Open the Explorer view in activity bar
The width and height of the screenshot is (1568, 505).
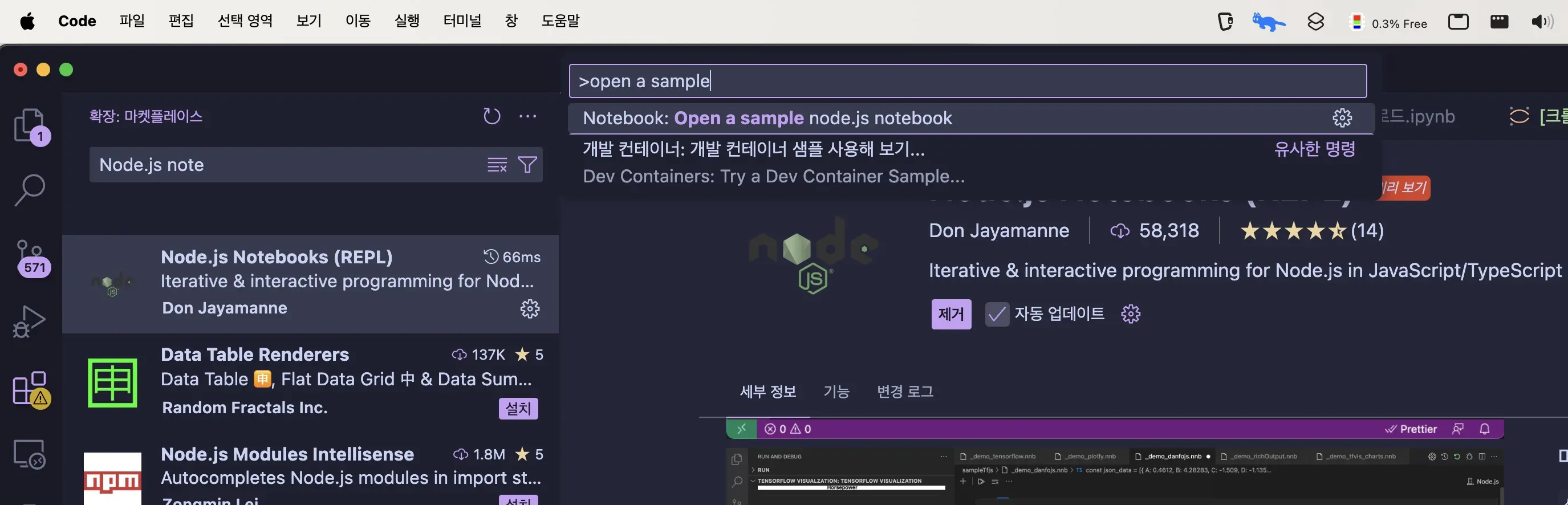click(30, 126)
